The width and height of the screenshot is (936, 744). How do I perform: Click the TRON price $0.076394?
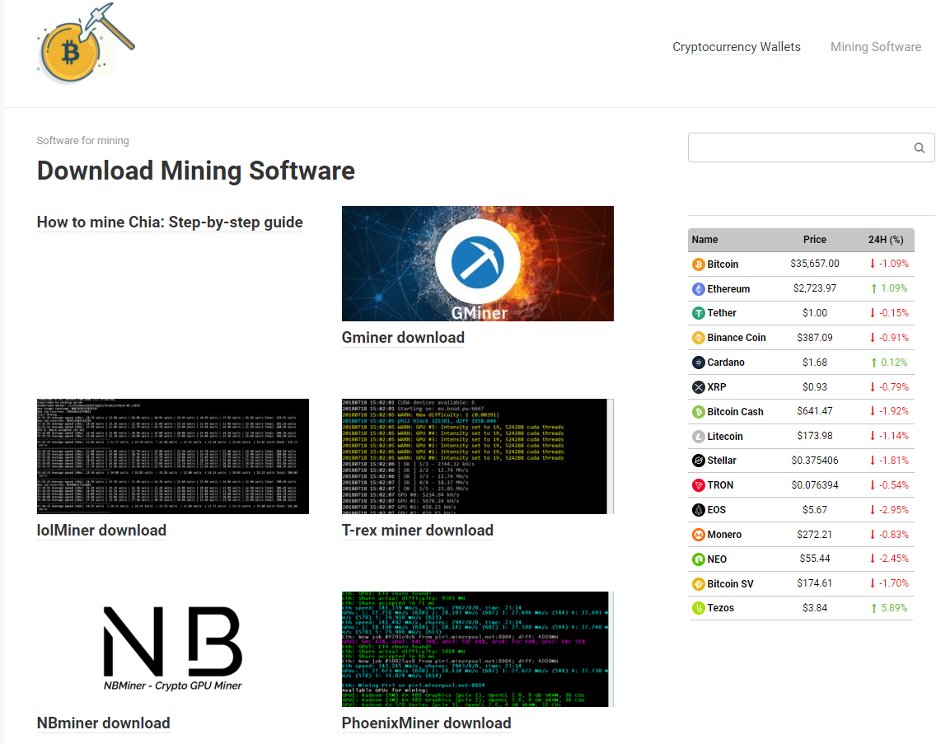coord(814,485)
